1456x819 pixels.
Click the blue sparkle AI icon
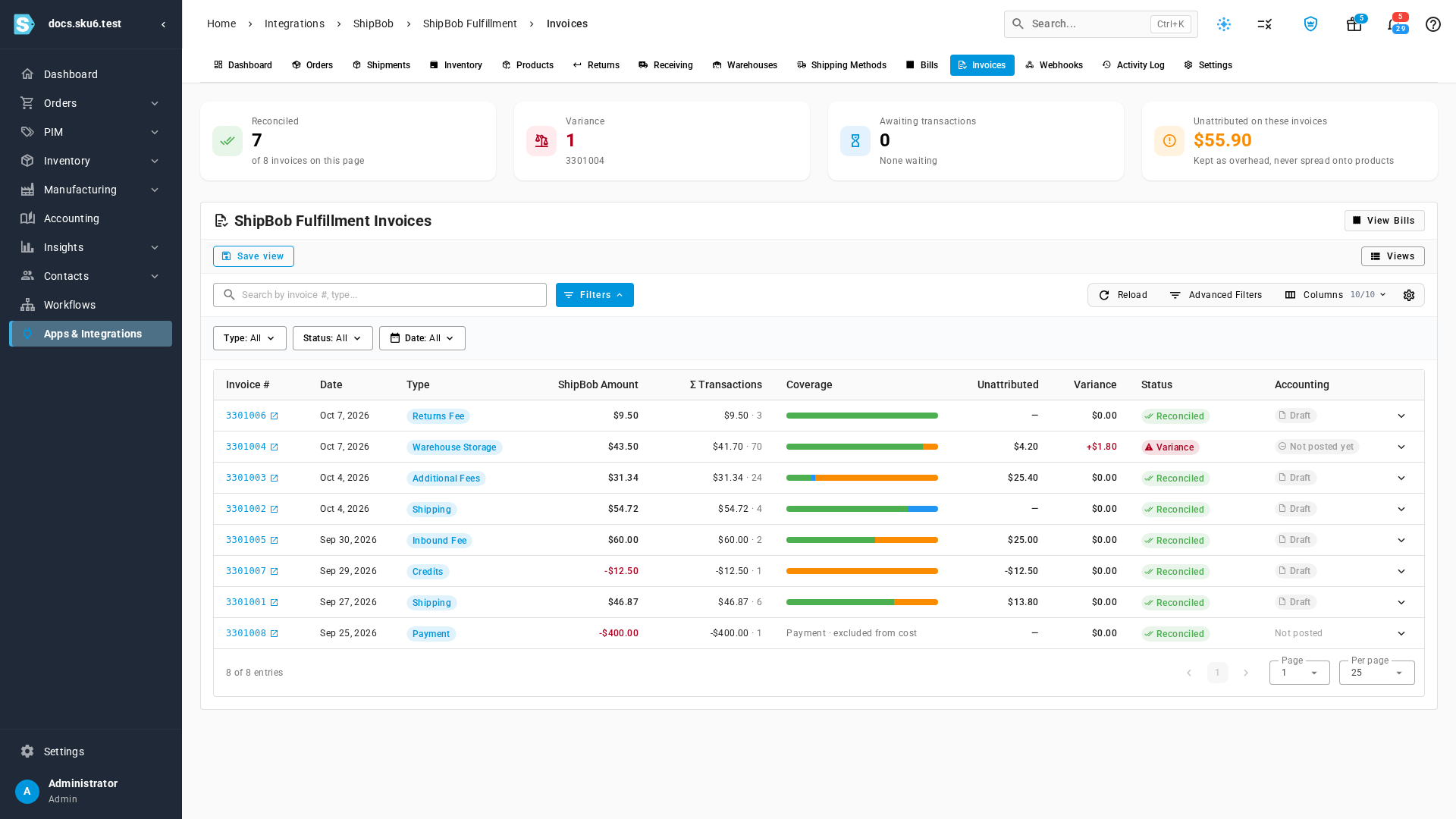[x=1224, y=24]
